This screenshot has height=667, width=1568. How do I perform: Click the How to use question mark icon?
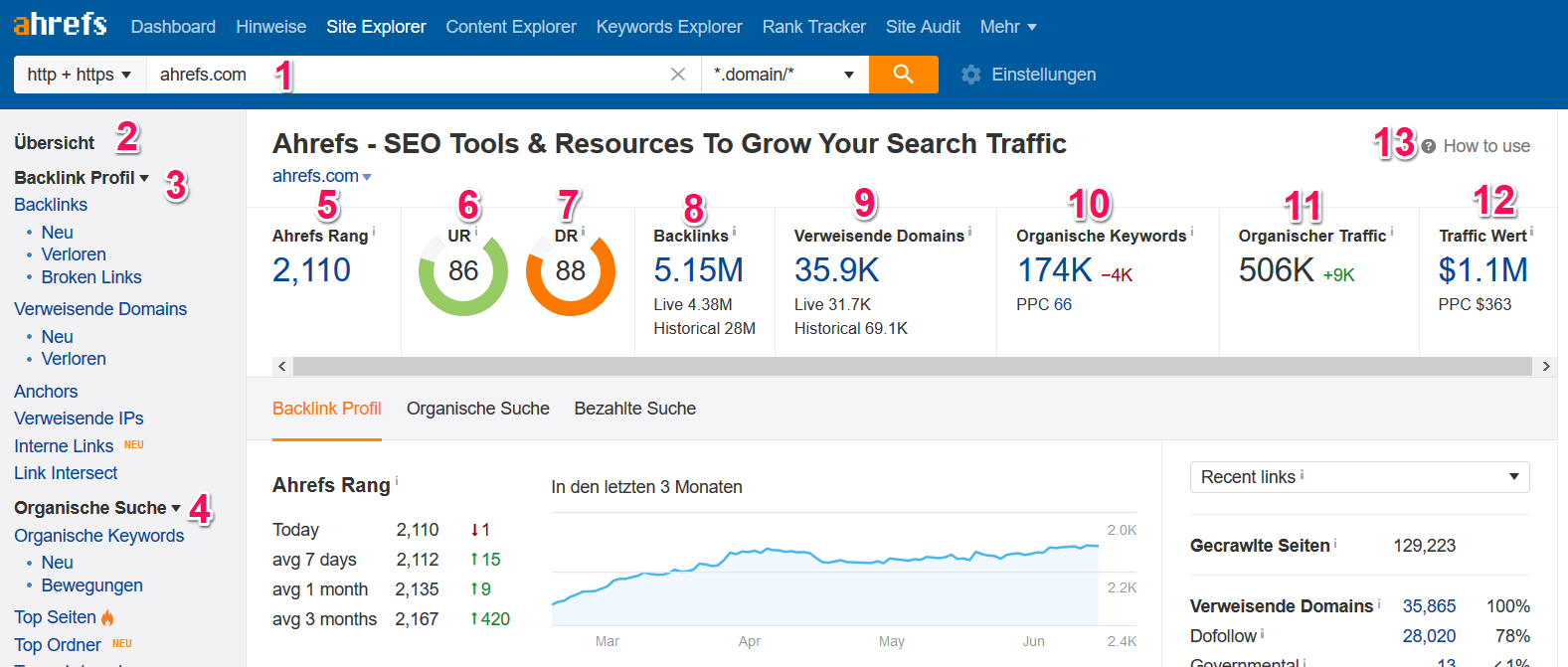pyautogui.click(x=1428, y=146)
